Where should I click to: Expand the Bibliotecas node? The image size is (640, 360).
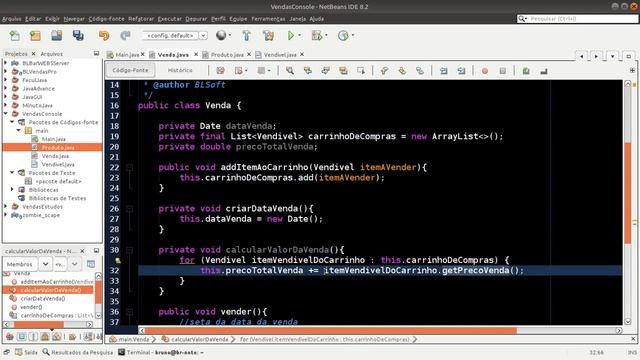[x=12, y=190]
